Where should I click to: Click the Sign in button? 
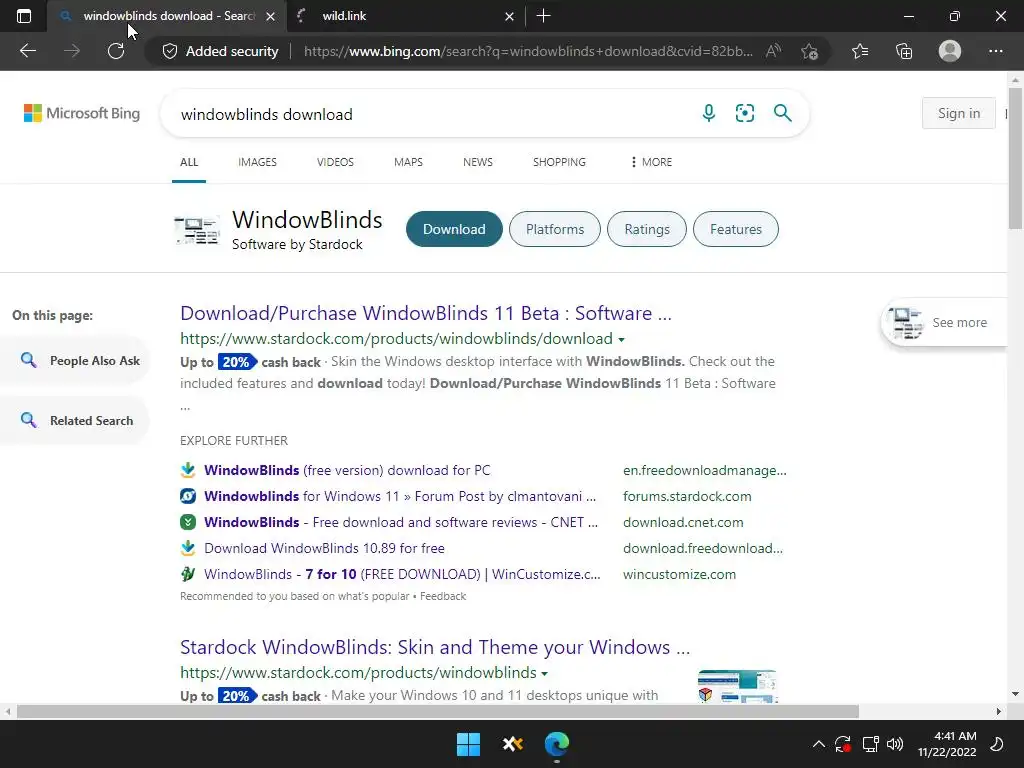(x=959, y=113)
